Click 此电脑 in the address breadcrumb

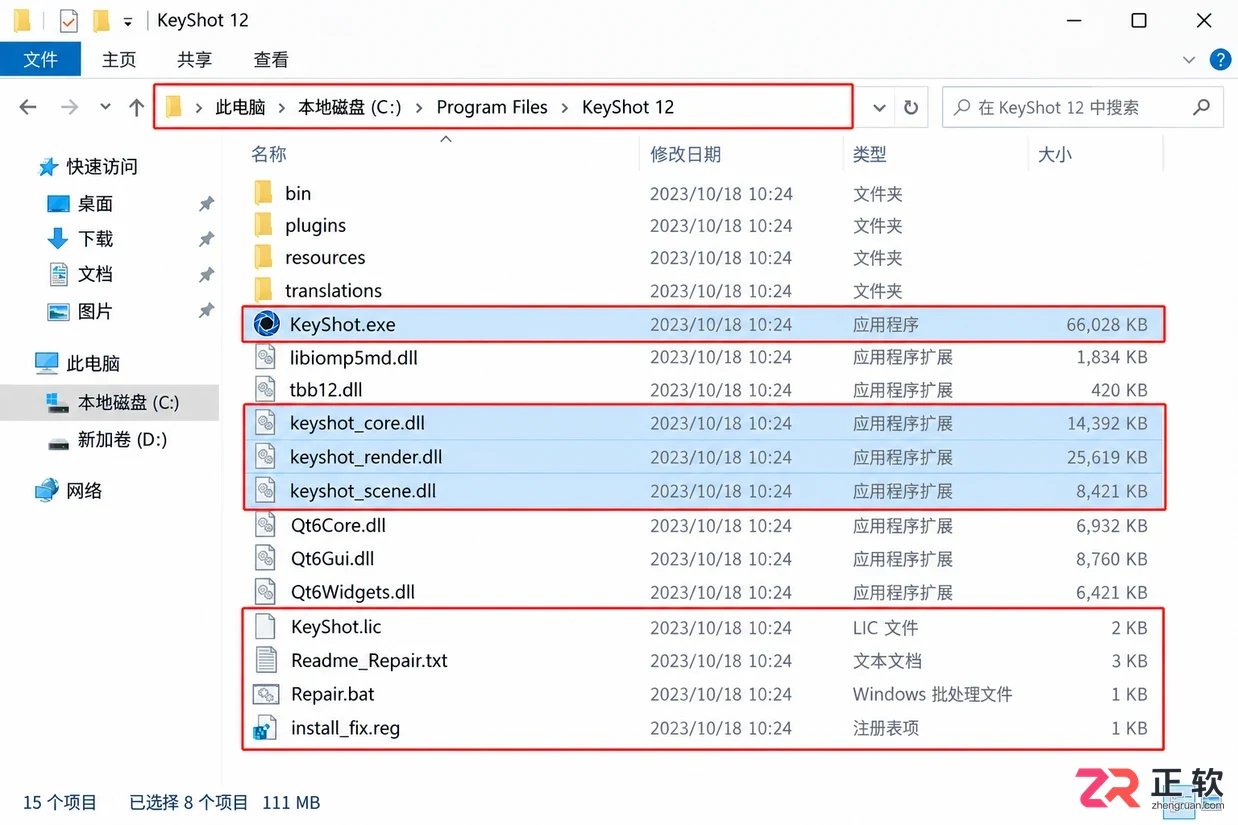(240, 107)
